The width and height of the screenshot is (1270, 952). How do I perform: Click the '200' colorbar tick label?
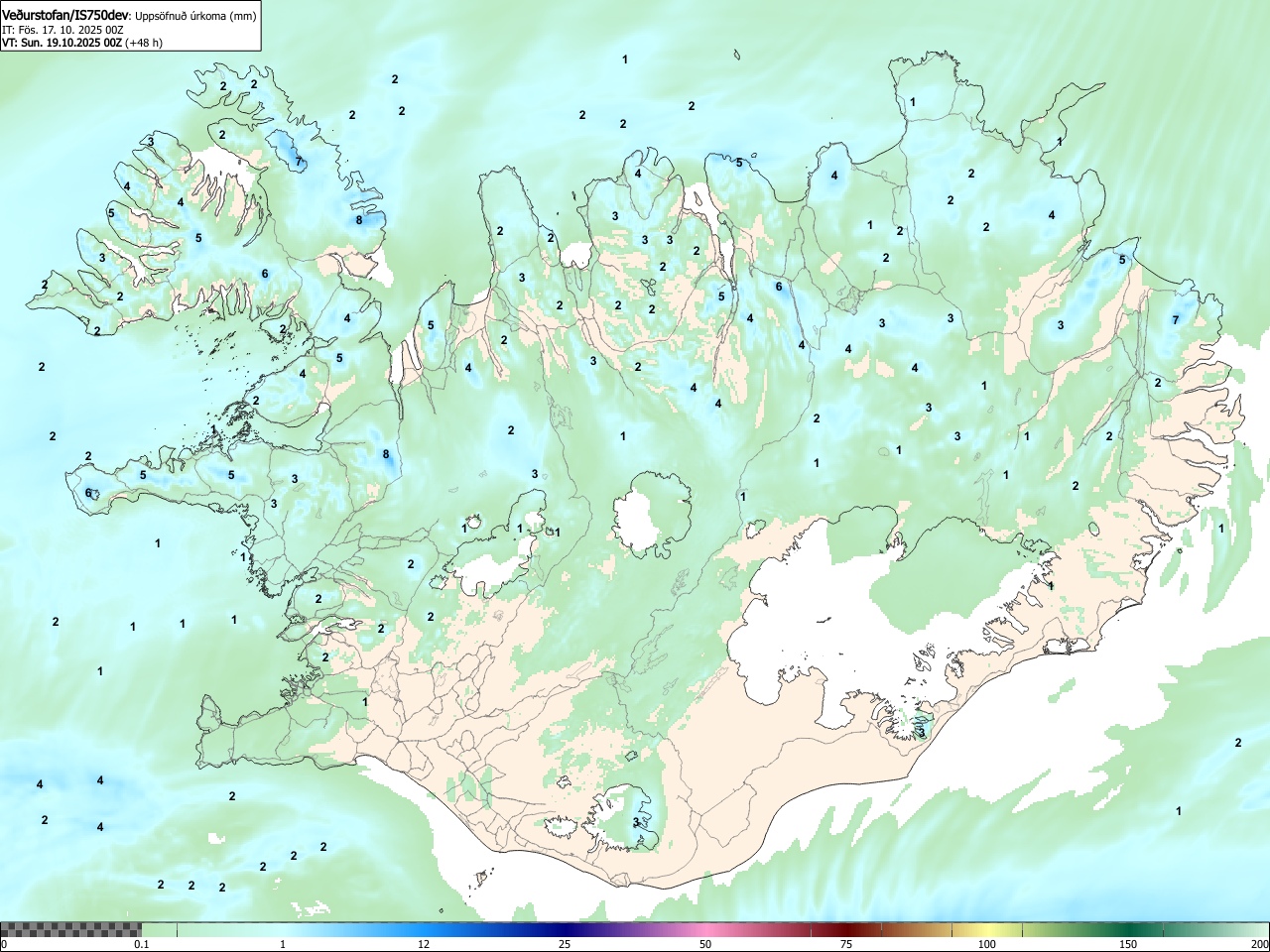[x=1259, y=944]
